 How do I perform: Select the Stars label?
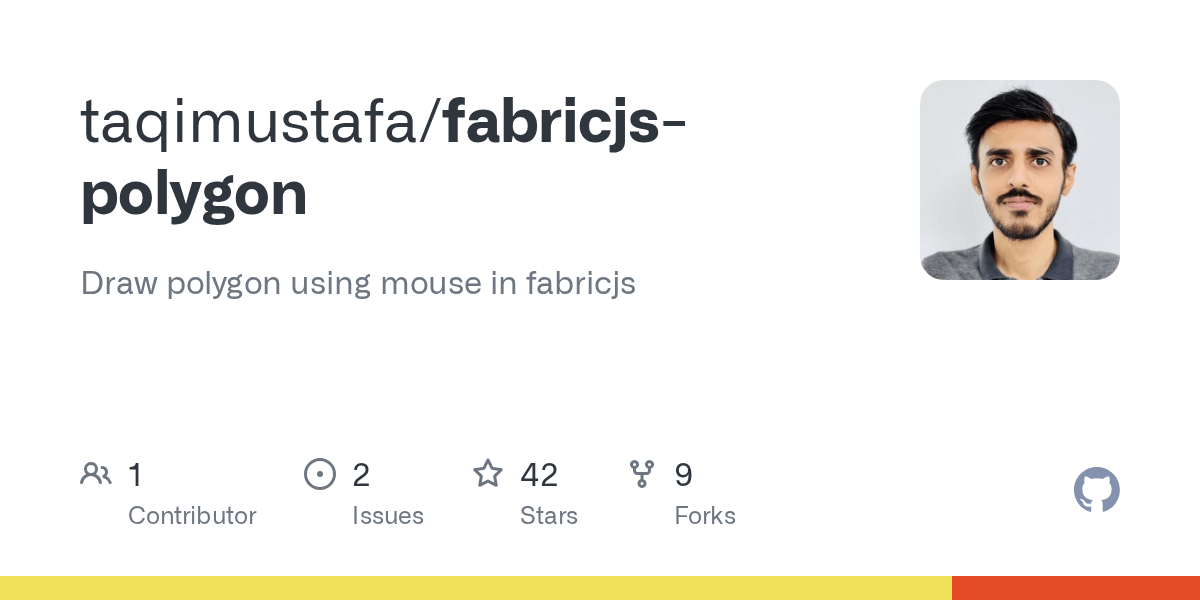[549, 516]
